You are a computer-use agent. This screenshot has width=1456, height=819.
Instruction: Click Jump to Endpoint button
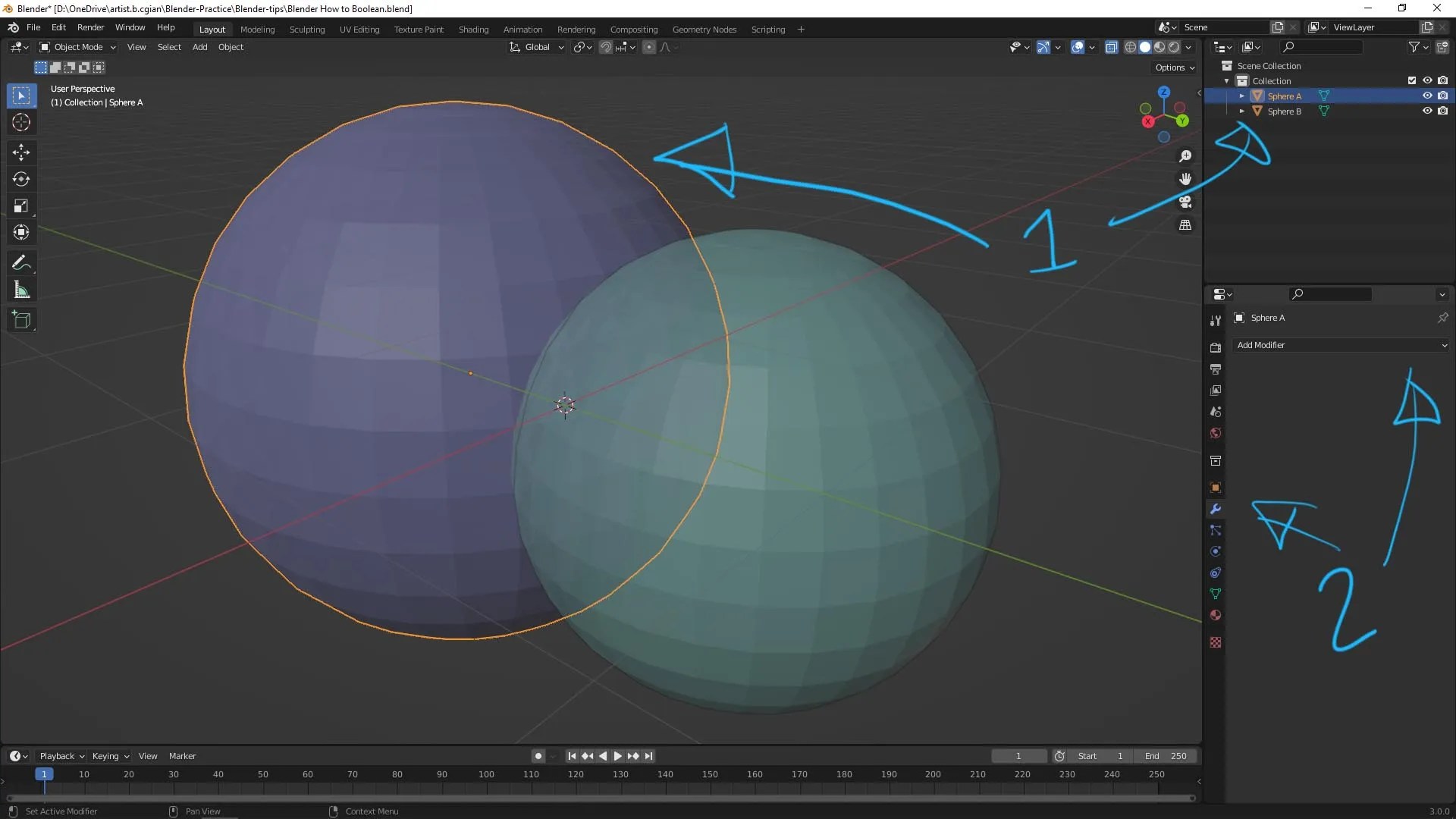pyautogui.click(x=649, y=755)
